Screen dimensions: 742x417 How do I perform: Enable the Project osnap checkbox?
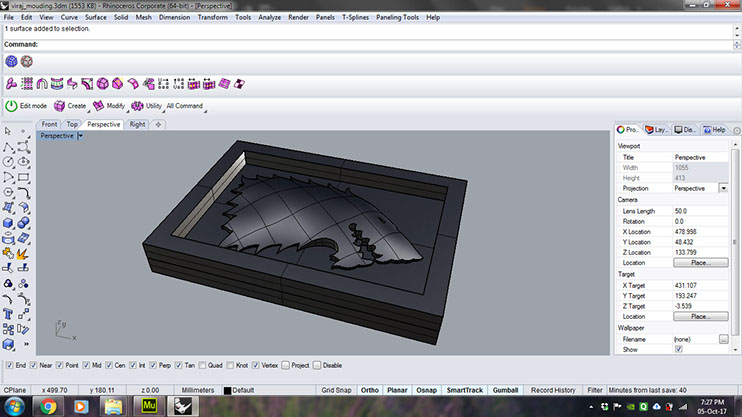tap(285, 365)
